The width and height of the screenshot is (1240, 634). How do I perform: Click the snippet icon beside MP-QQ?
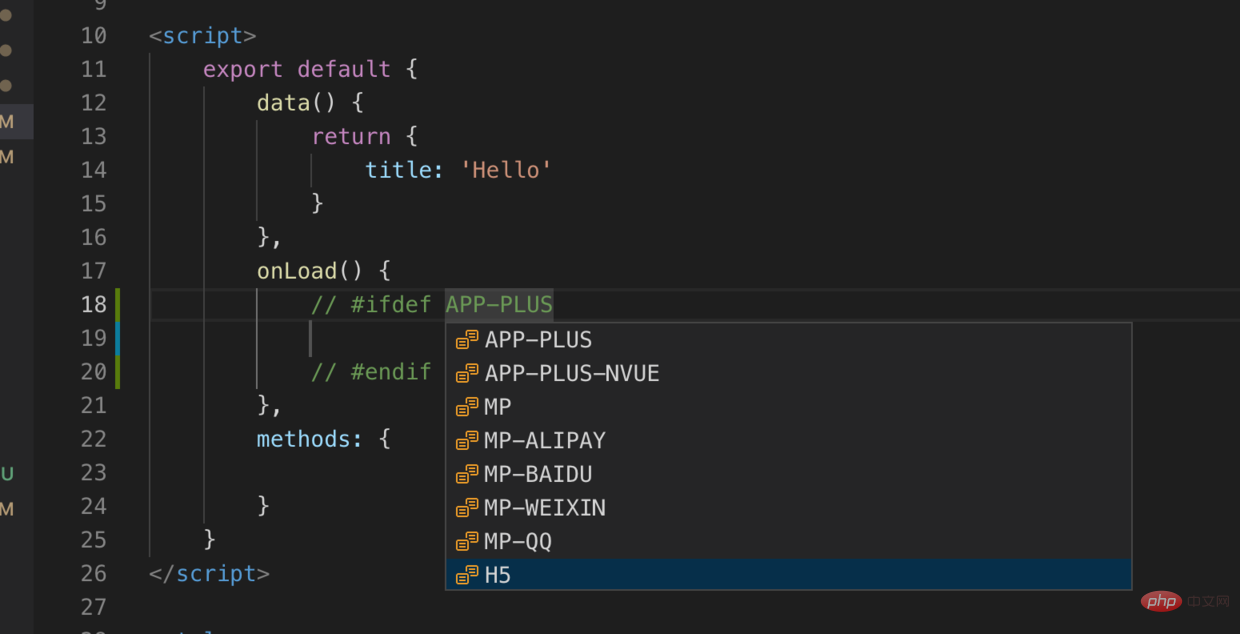[x=467, y=542]
